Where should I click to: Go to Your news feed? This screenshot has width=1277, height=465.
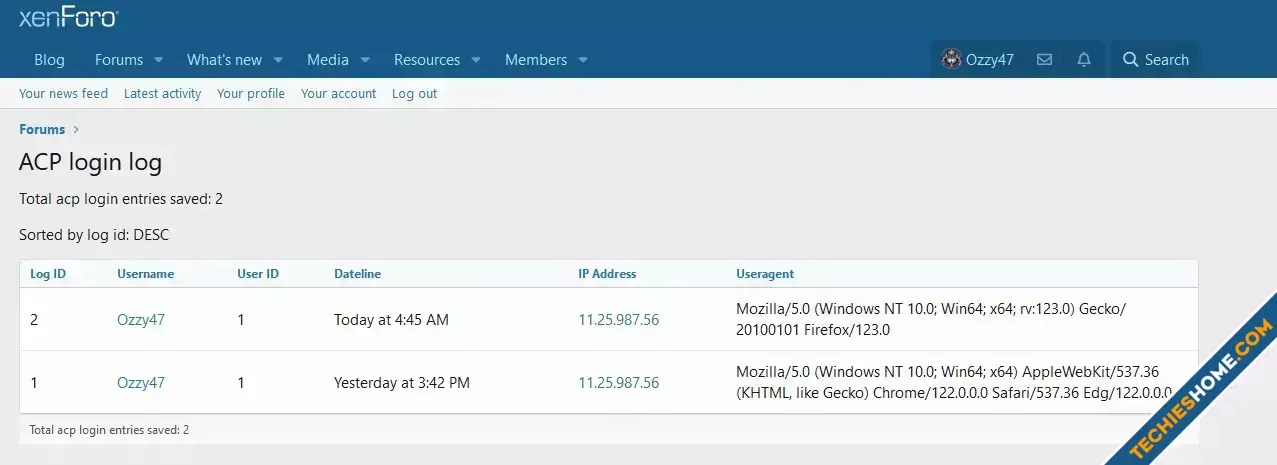[x=63, y=94]
